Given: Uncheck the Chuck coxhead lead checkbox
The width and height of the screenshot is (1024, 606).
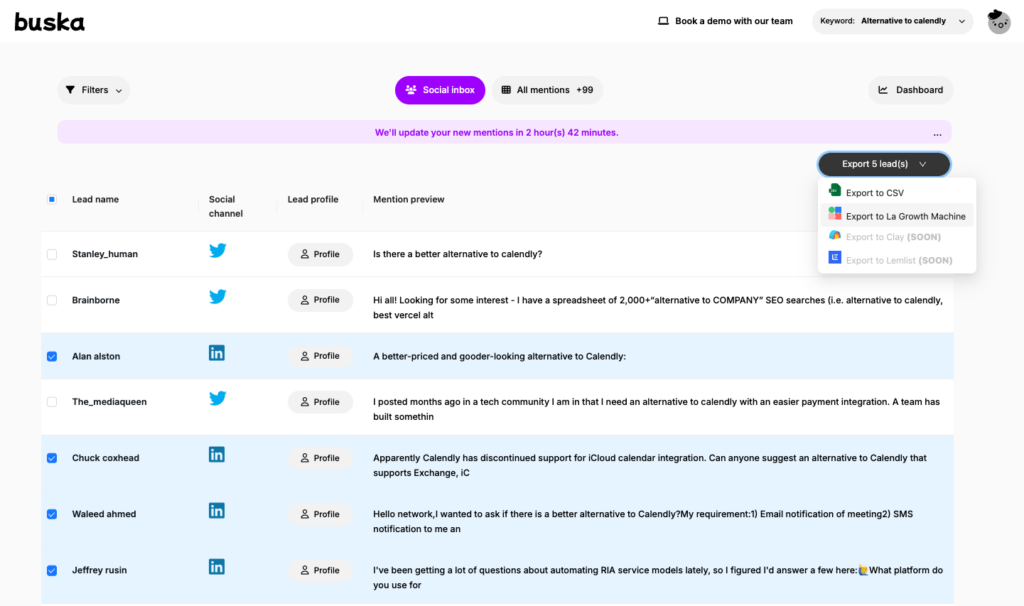Looking at the screenshot, I should tap(52, 458).
